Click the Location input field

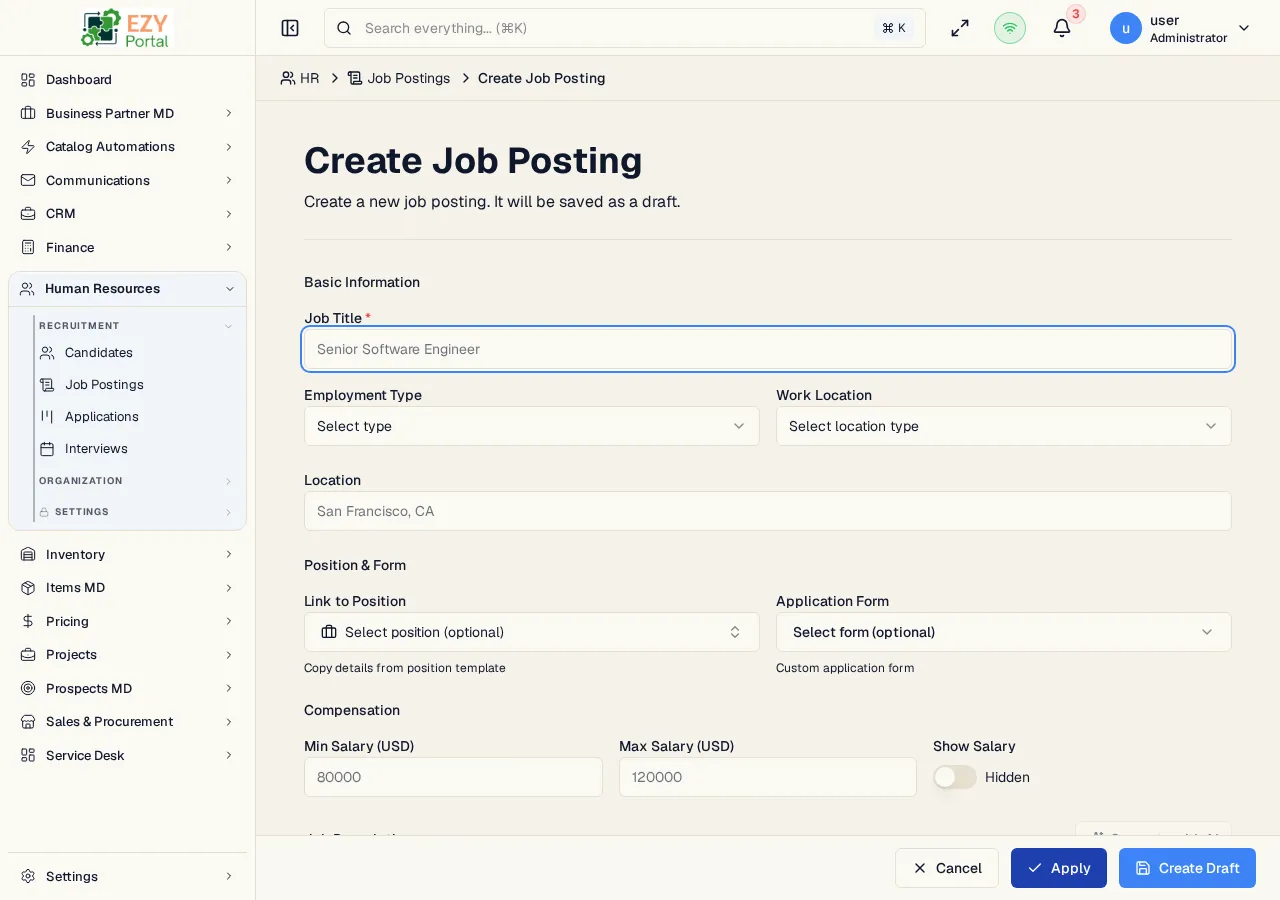coord(768,511)
